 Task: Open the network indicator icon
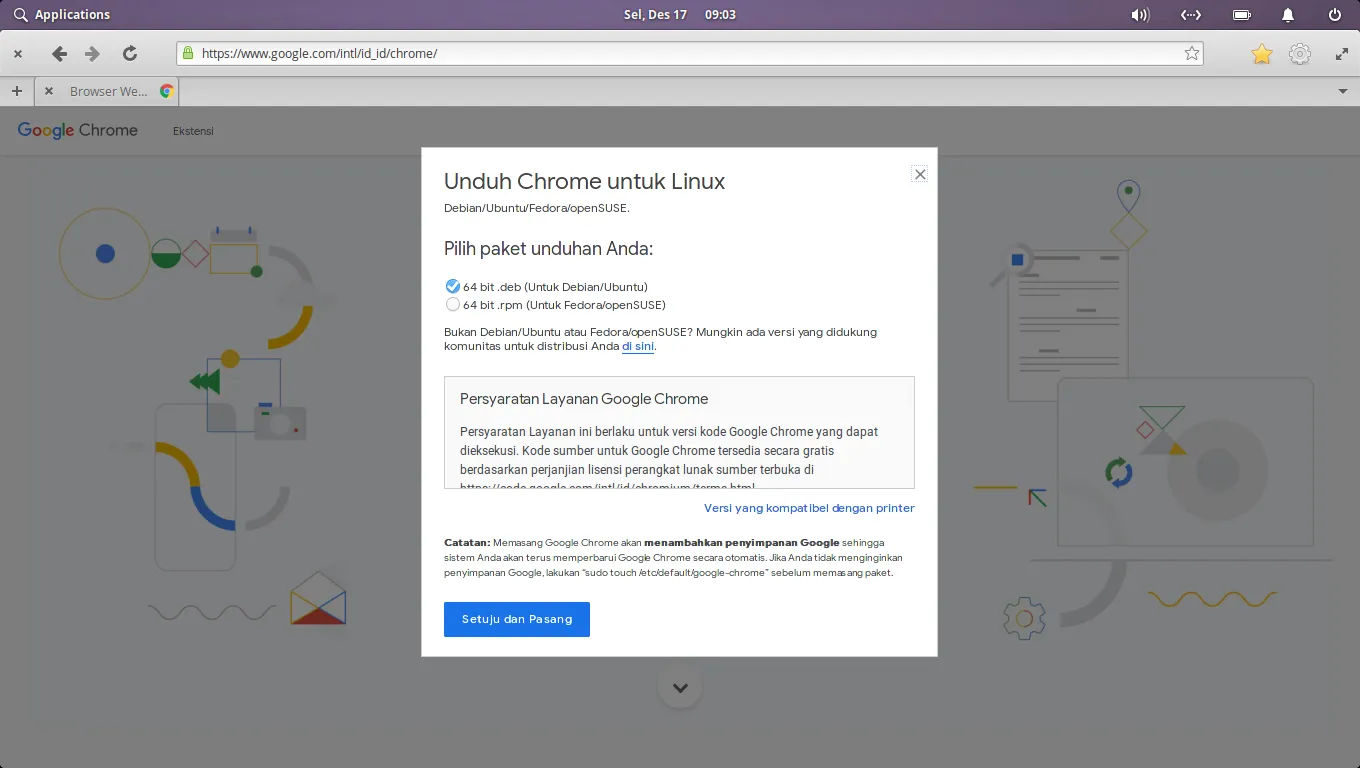pos(1190,14)
